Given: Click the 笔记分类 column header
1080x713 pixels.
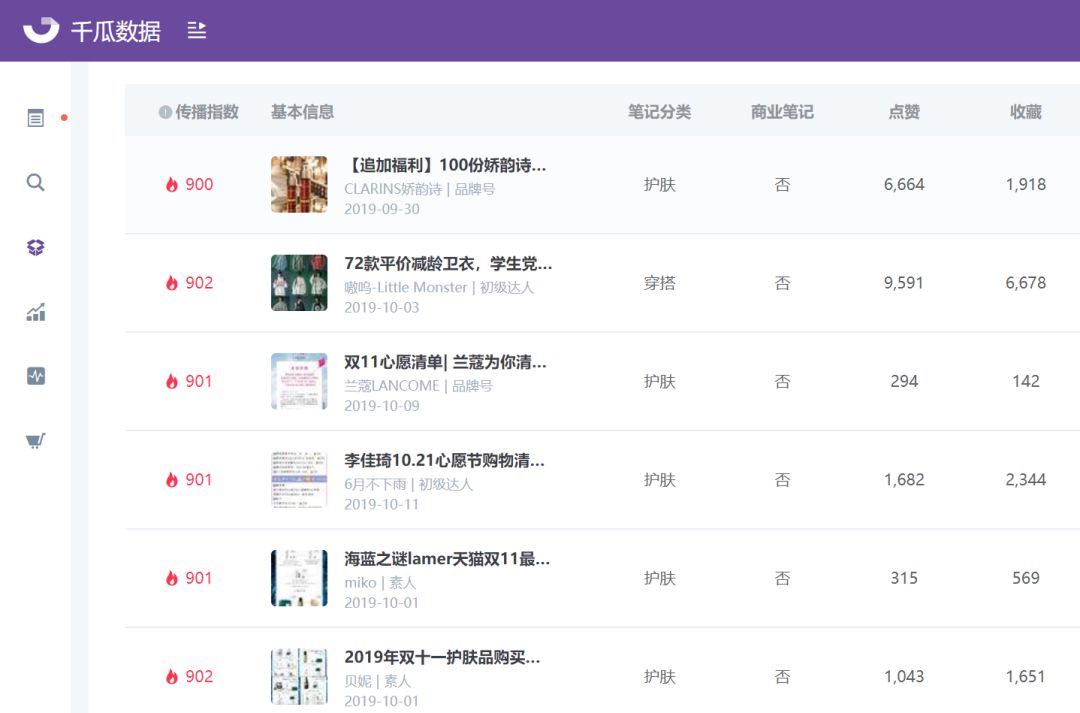Looking at the screenshot, I should coord(659,112).
